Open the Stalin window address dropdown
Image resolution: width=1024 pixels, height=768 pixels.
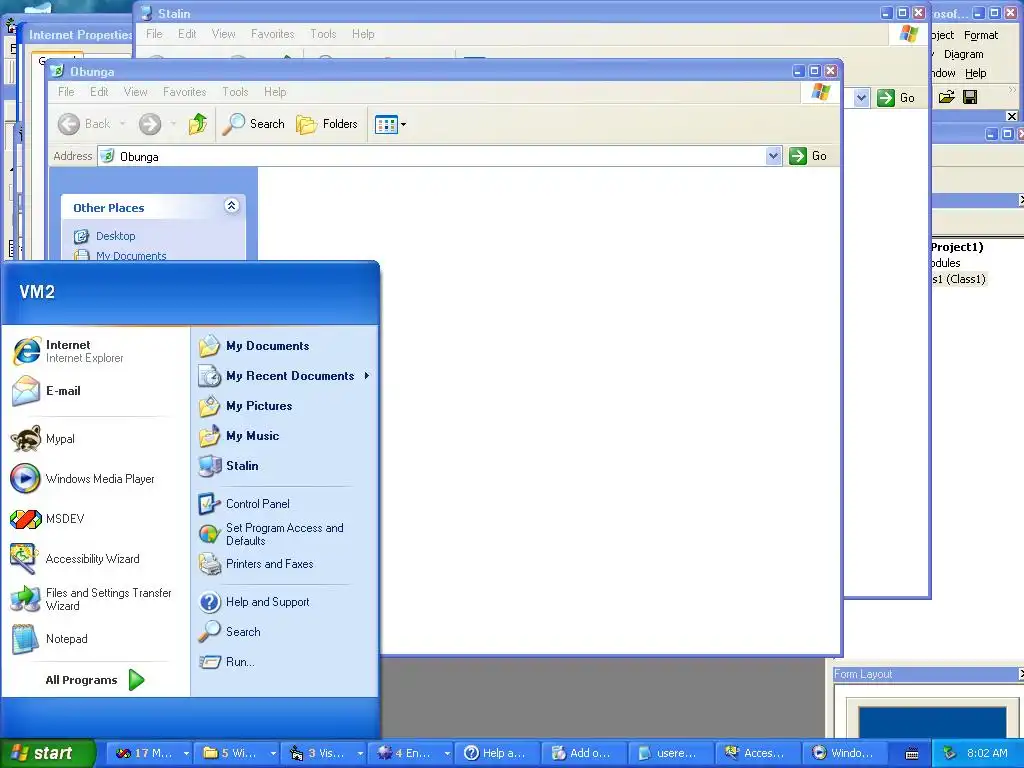pos(861,98)
